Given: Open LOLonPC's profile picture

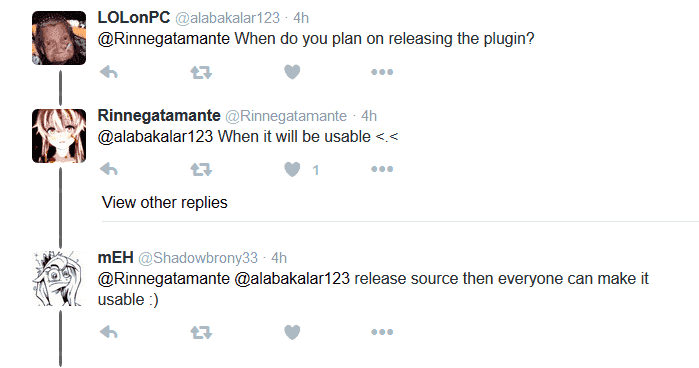Looking at the screenshot, I should (59, 38).
